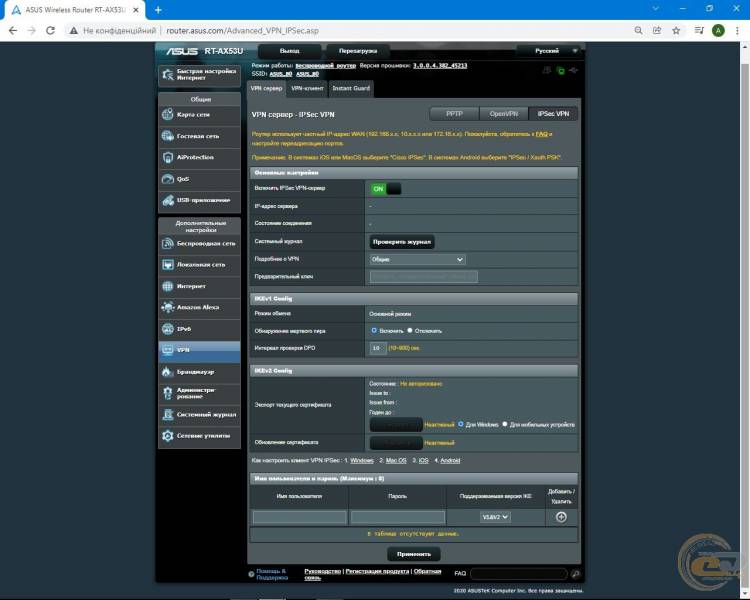This screenshot has width=750, height=600.
Task: Select Dead Peer Detection Enable radio (Включить)
Action: point(374,331)
